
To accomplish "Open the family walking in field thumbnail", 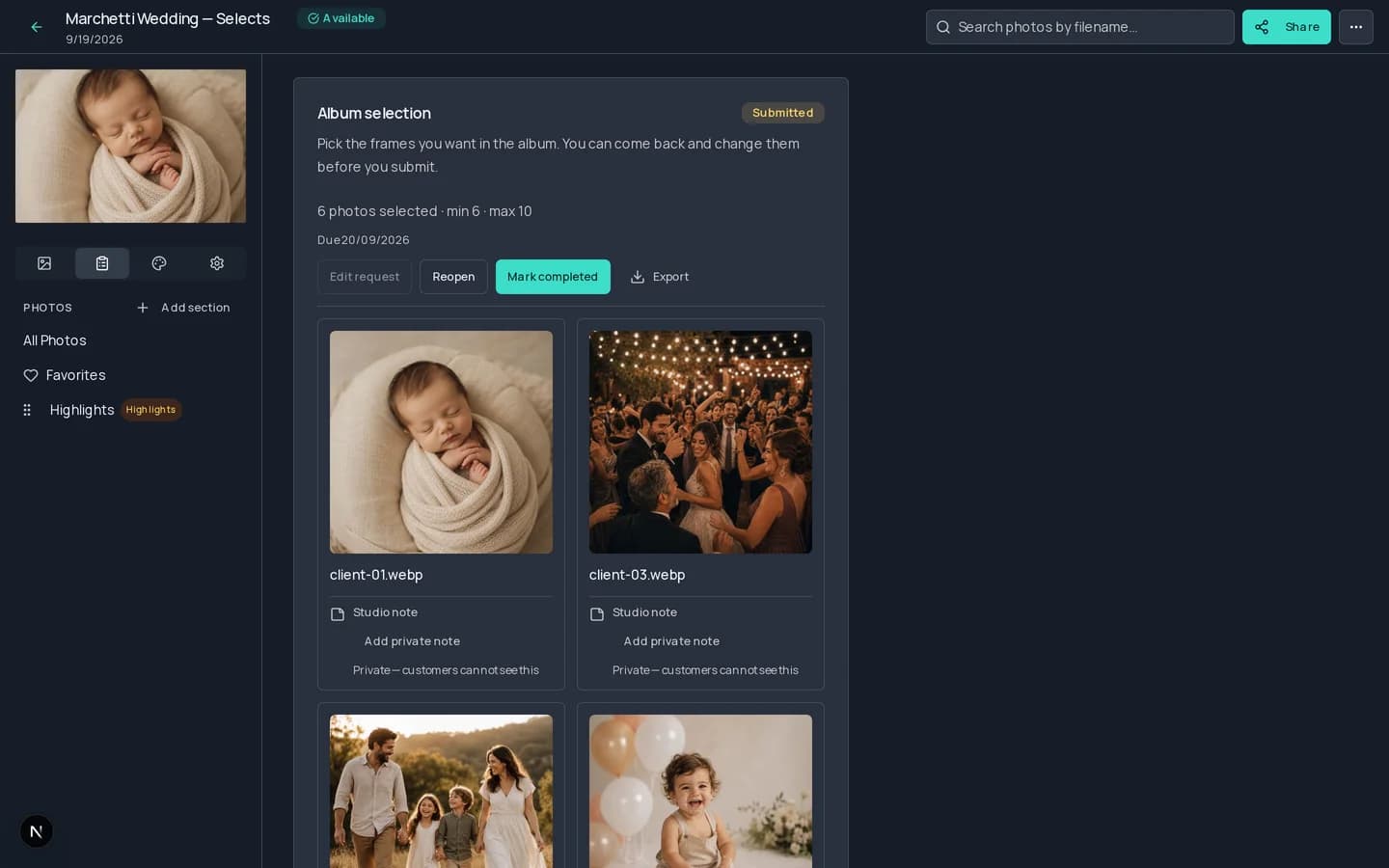I will tap(441, 791).
